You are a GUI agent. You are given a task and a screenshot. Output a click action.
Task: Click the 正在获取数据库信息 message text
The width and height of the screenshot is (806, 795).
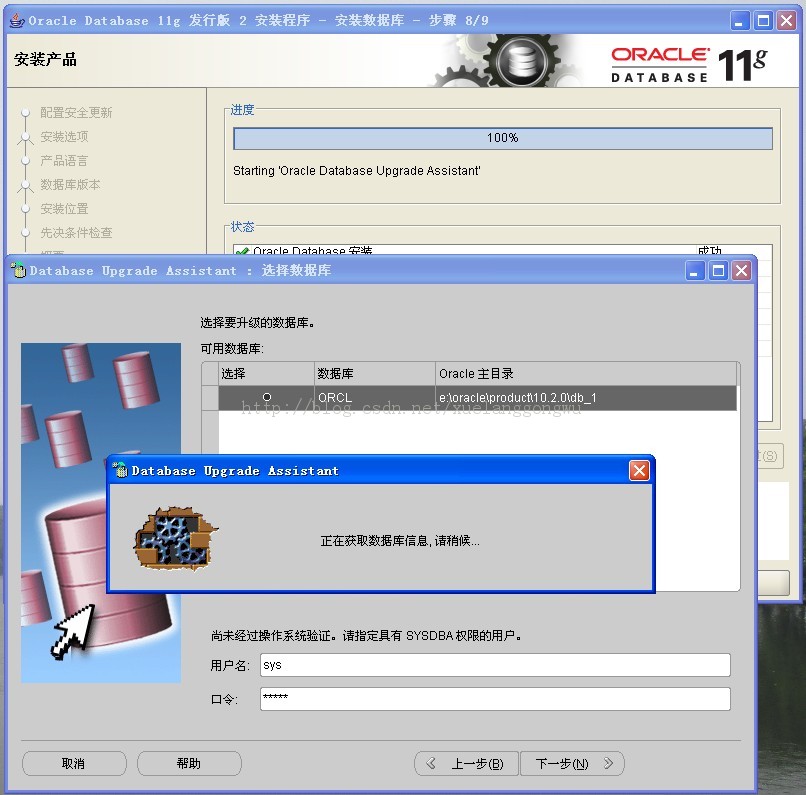(x=400, y=541)
